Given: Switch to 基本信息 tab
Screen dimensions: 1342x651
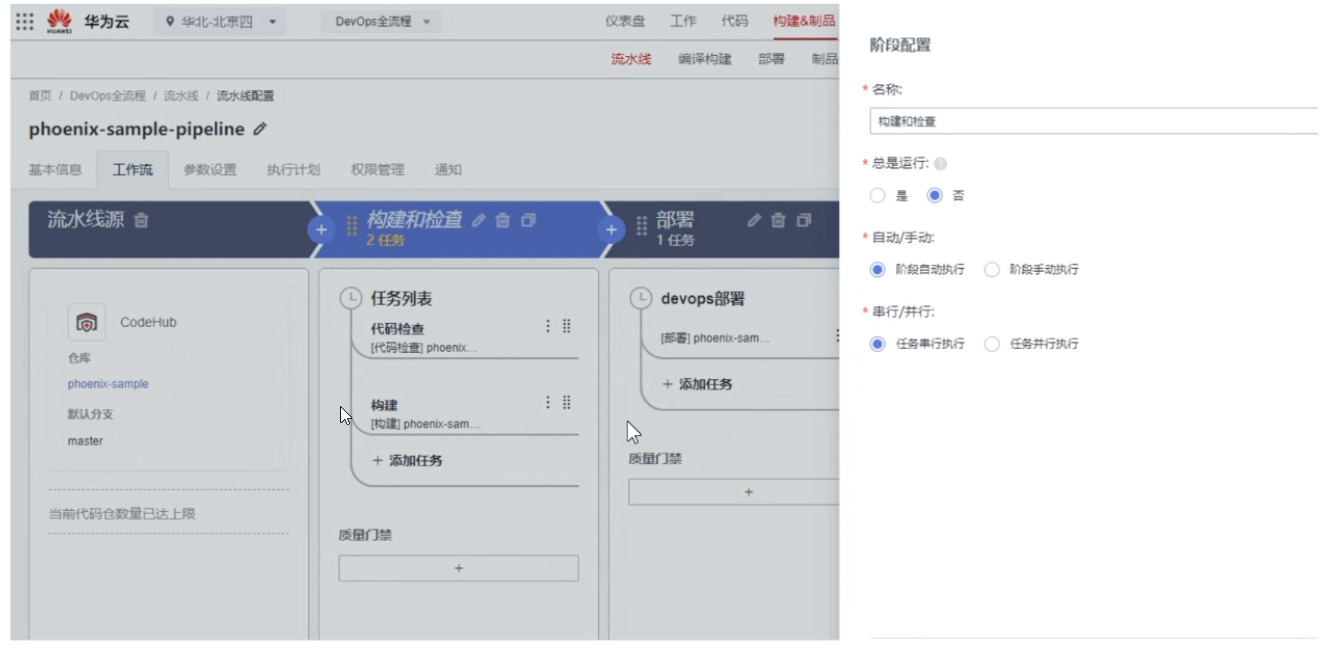Looking at the screenshot, I should click(55, 170).
